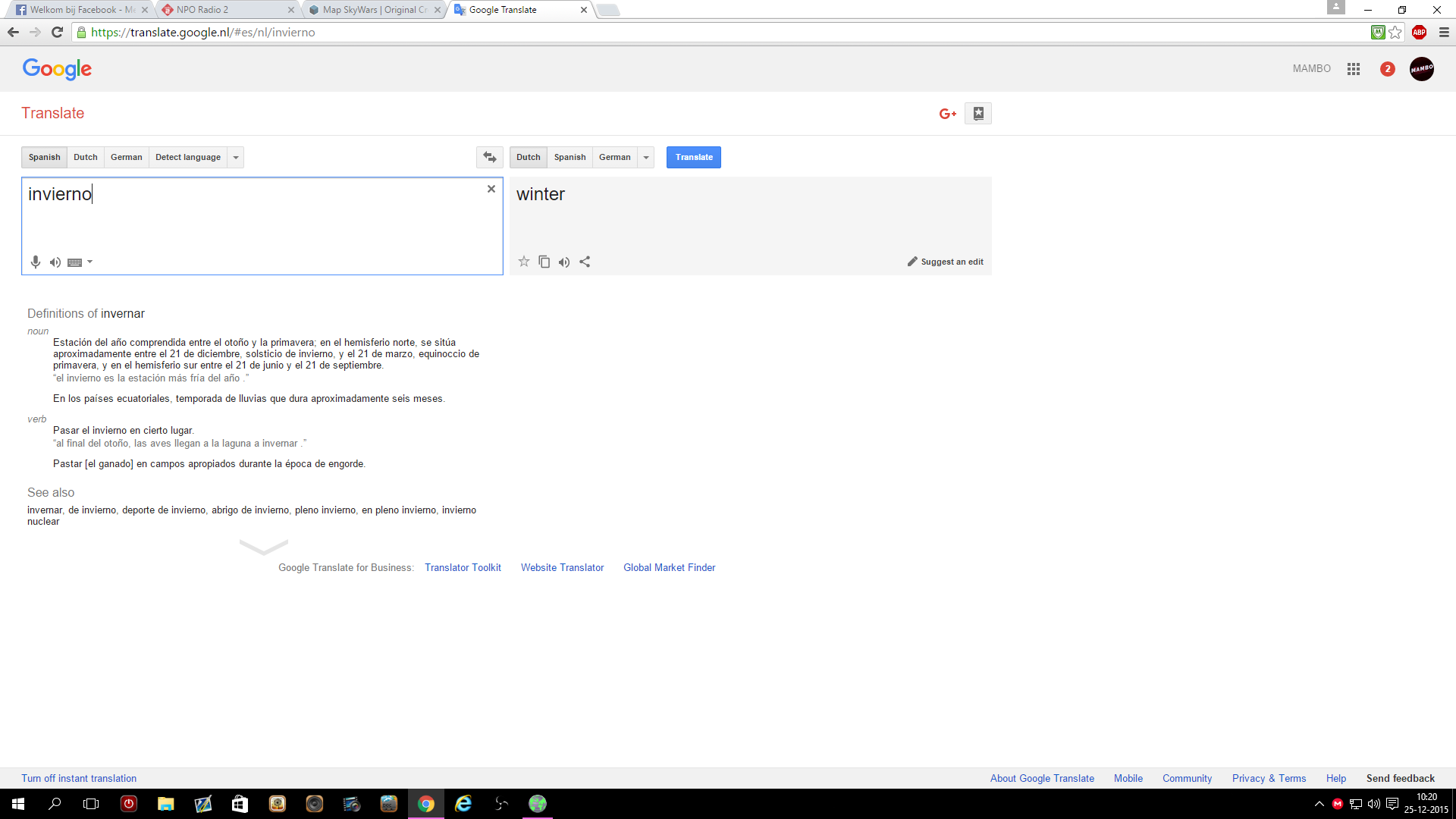Open About Google Translate link
1456x819 pixels.
pyautogui.click(x=1042, y=778)
